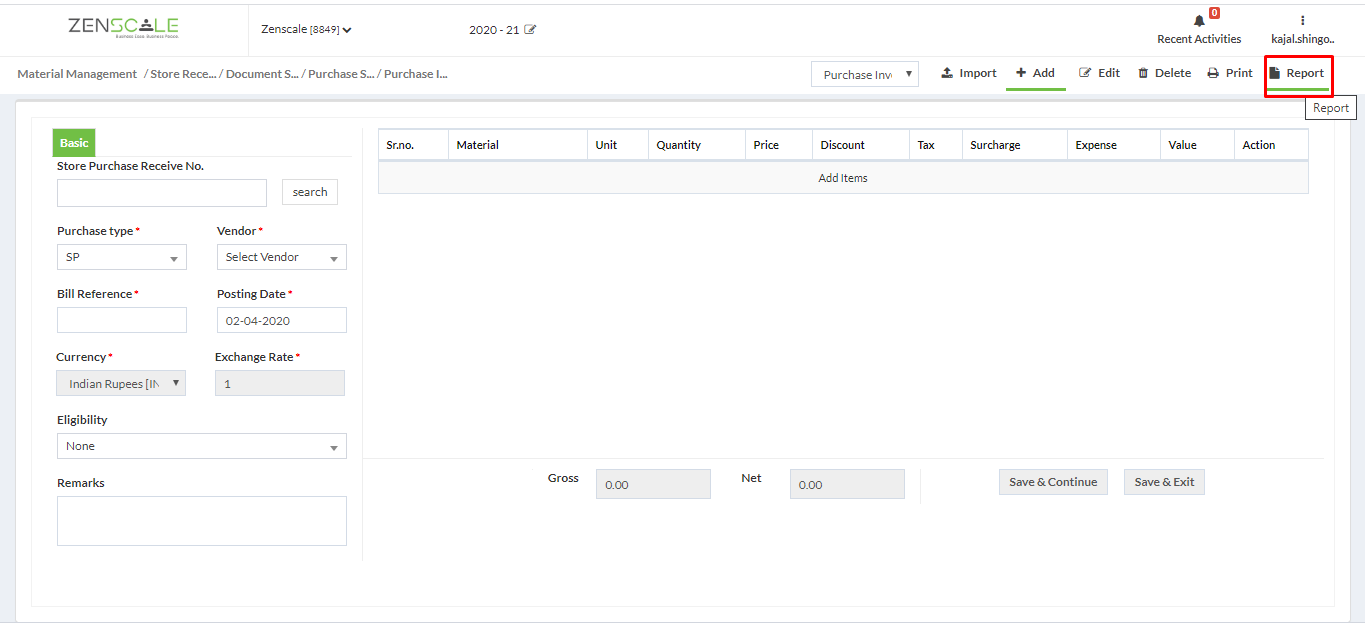Click the Add Items row
Viewport: 1365px width, 625px height.
(x=843, y=178)
